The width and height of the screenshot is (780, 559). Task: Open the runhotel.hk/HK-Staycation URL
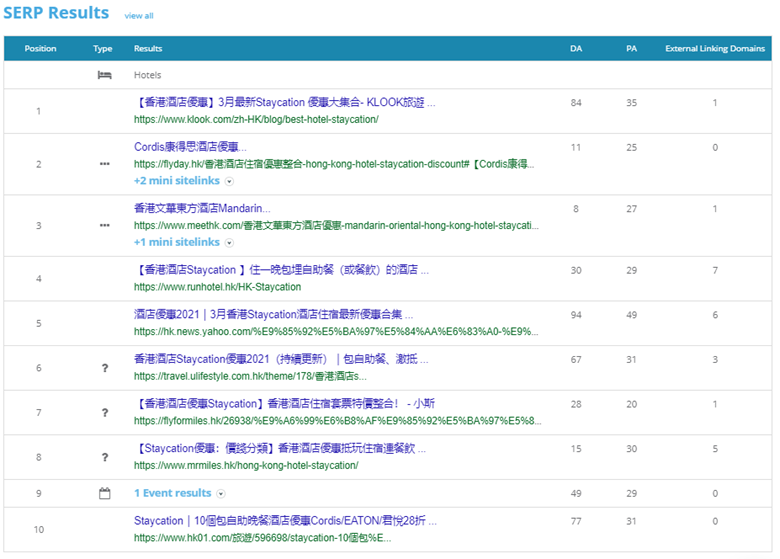coord(217,287)
